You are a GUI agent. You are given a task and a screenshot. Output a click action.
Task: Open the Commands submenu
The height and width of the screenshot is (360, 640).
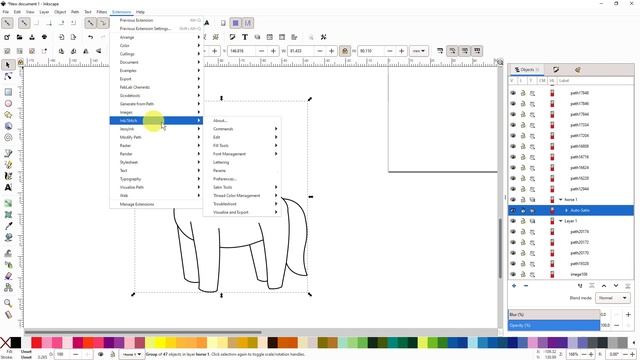[x=242, y=129]
